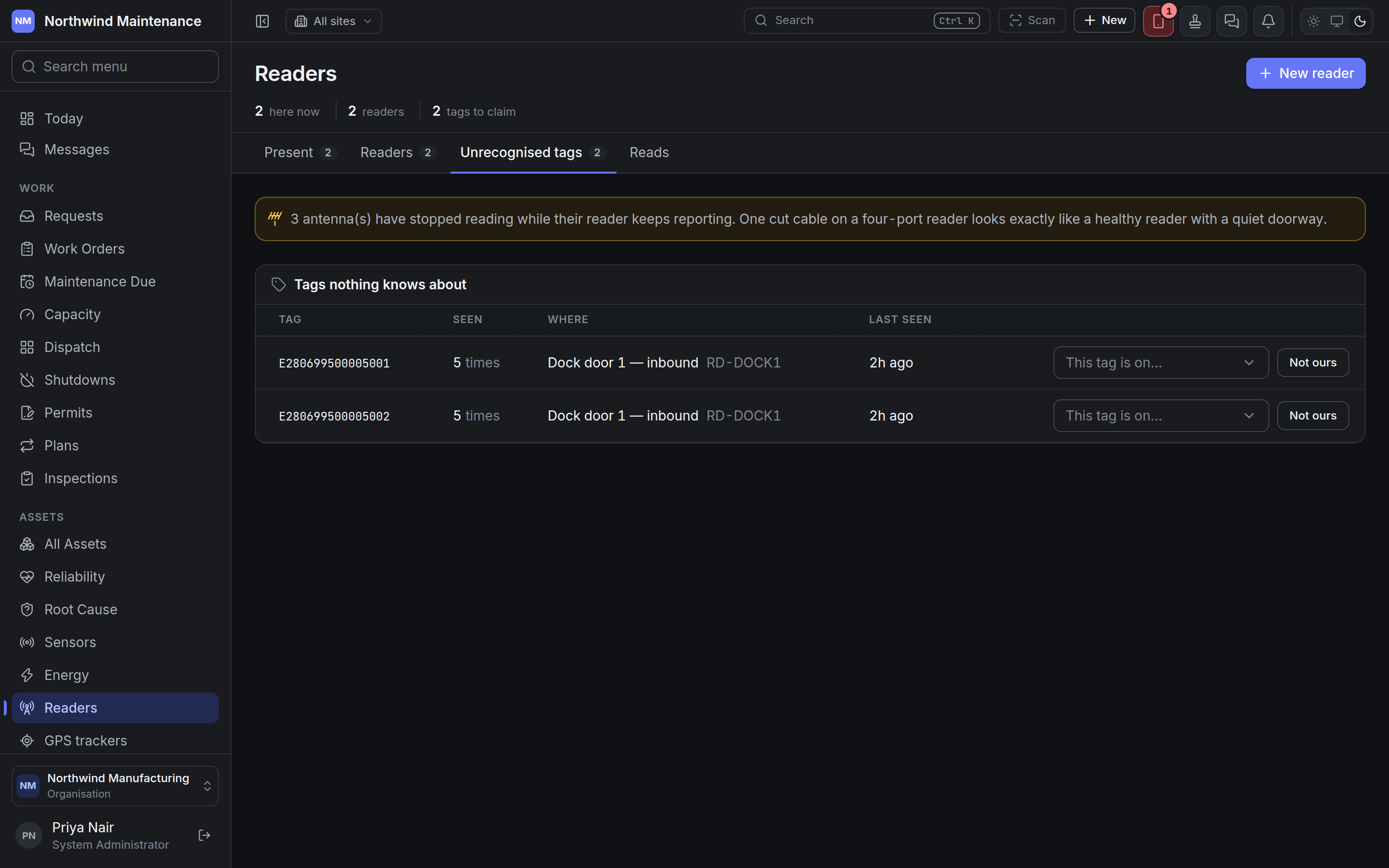The width and height of the screenshot is (1389, 868).
Task: Open 'This tag is on...' dropdown for tag ending 5002
Action: click(1160, 416)
